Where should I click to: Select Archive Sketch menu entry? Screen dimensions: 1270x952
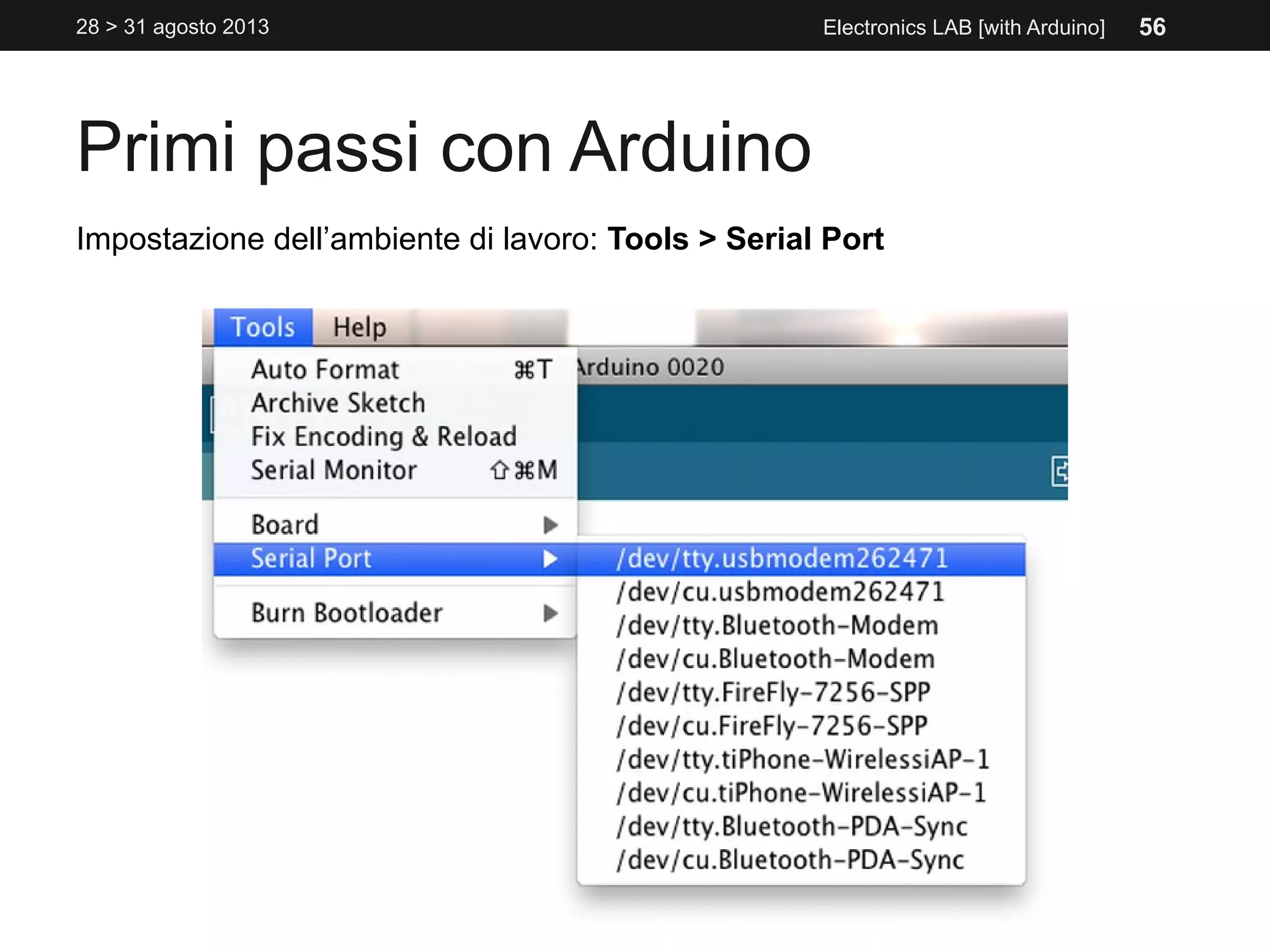395,403
